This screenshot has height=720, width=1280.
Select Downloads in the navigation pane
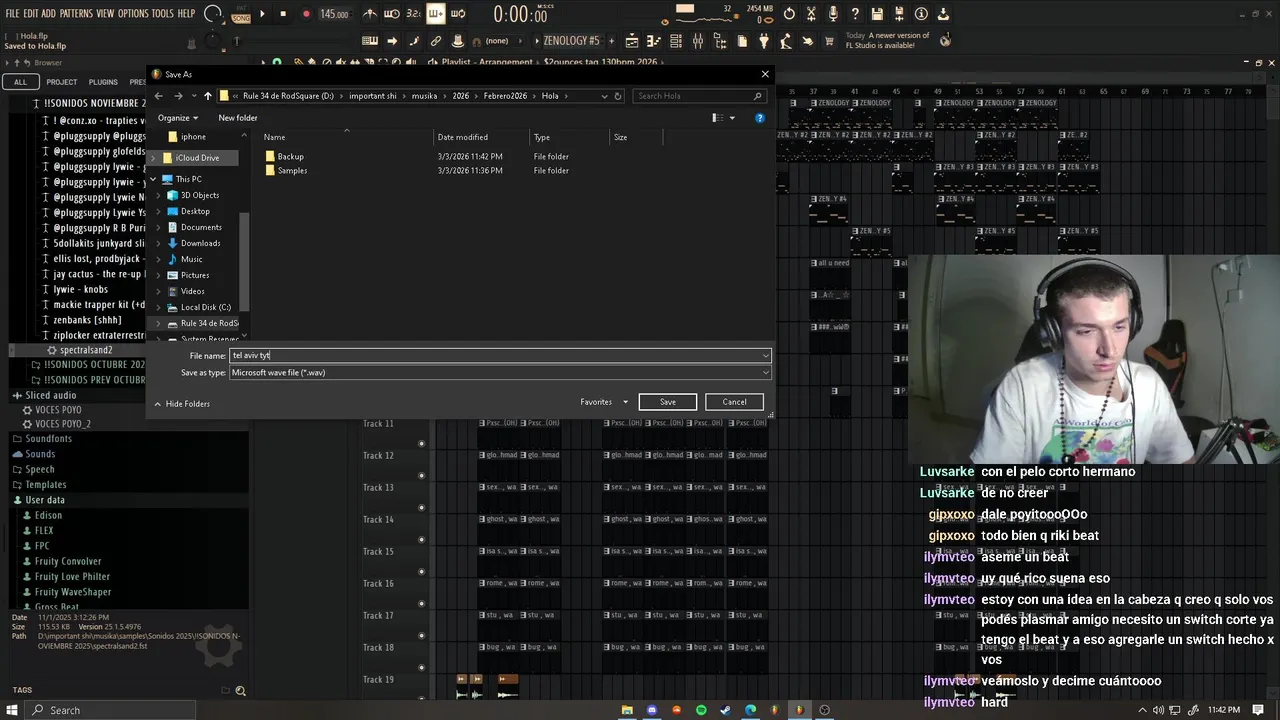[200, 243]
